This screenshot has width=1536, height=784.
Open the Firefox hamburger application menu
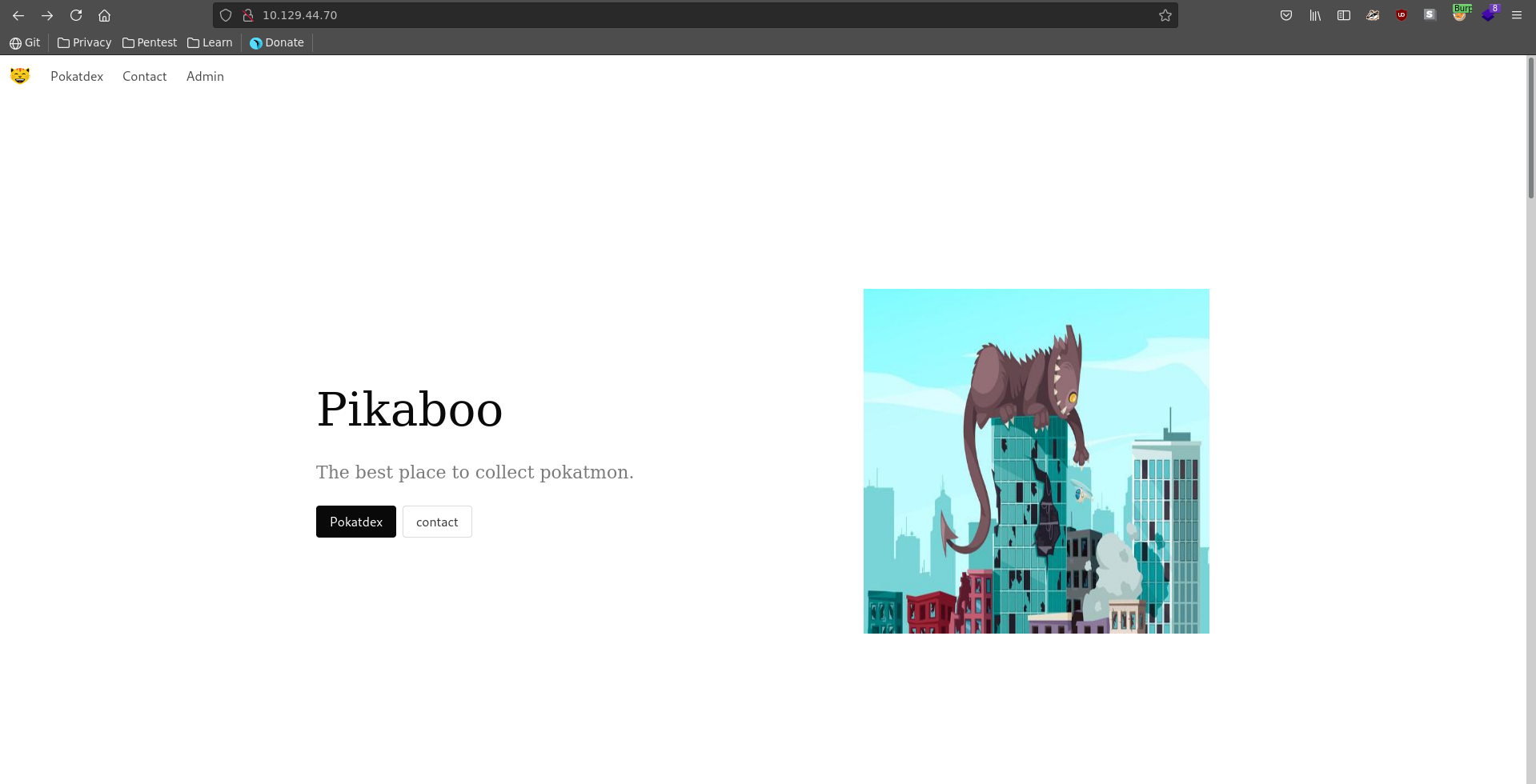[1516, 15]
